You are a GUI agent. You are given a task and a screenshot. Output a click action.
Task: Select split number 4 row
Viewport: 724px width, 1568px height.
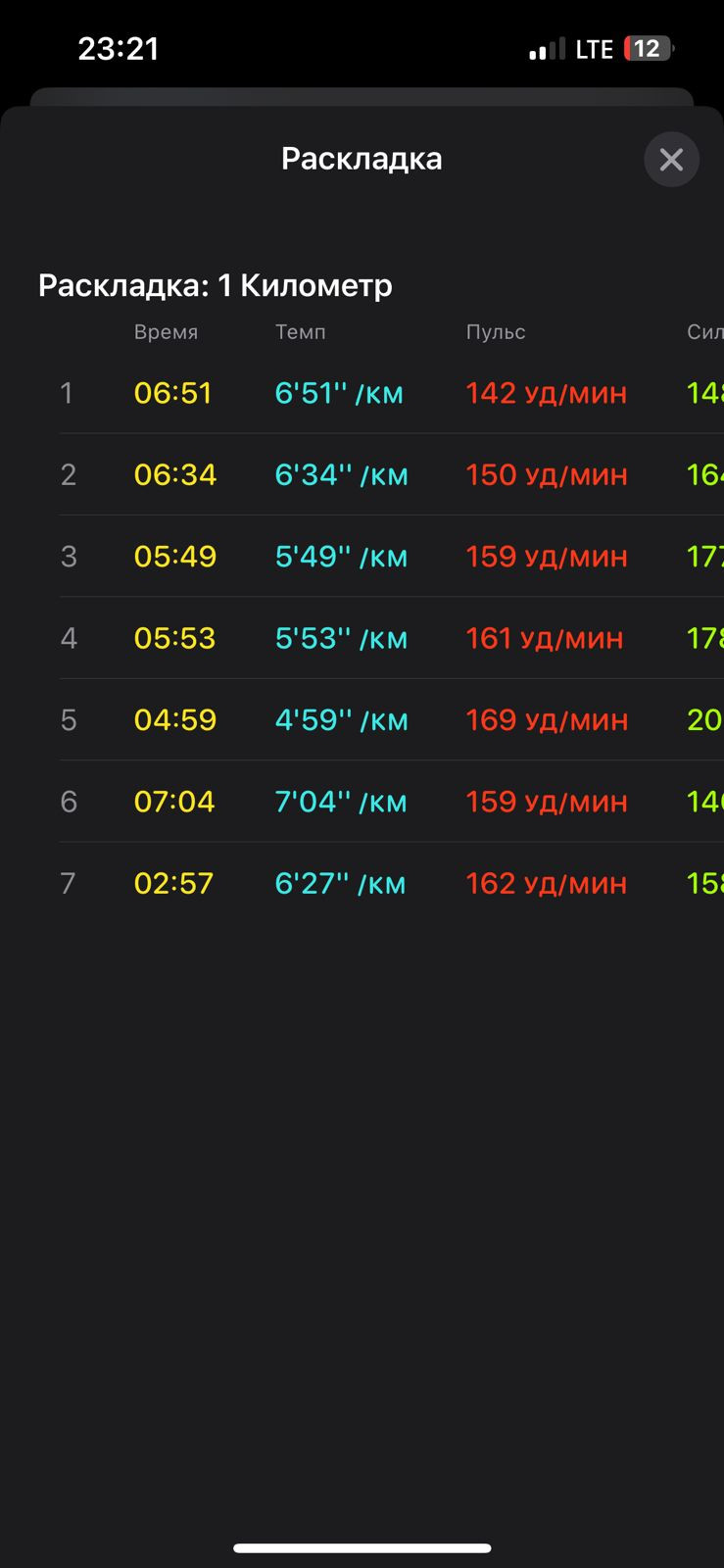point(391,638)
